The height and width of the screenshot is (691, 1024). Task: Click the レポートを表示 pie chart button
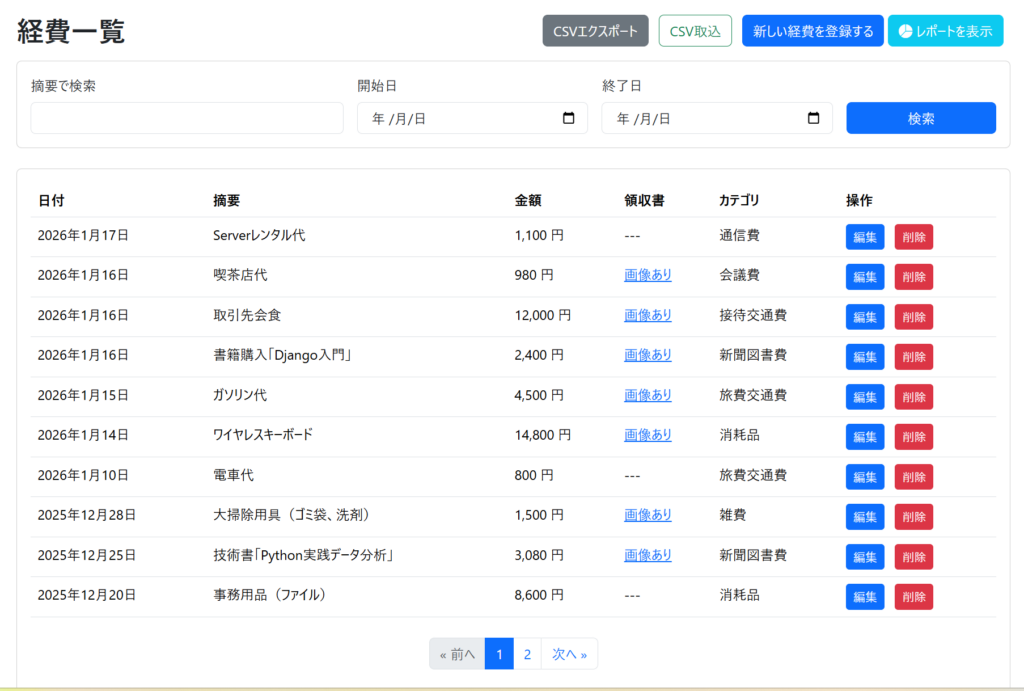945,31
